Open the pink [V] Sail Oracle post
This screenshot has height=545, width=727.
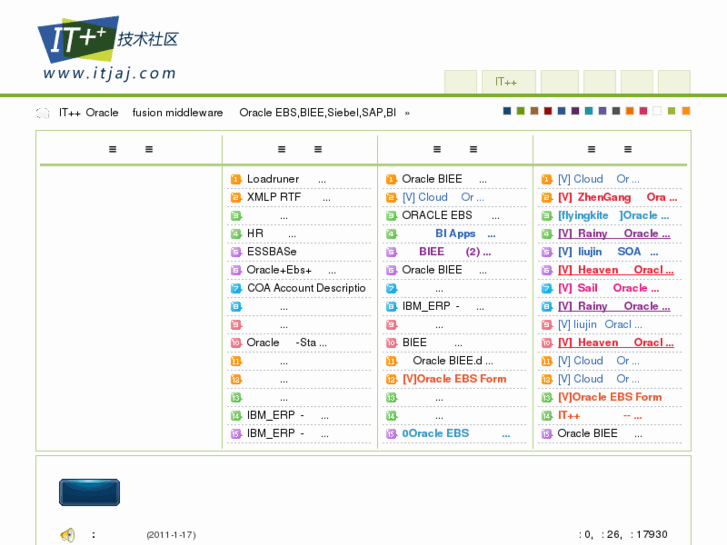point(608,288)
